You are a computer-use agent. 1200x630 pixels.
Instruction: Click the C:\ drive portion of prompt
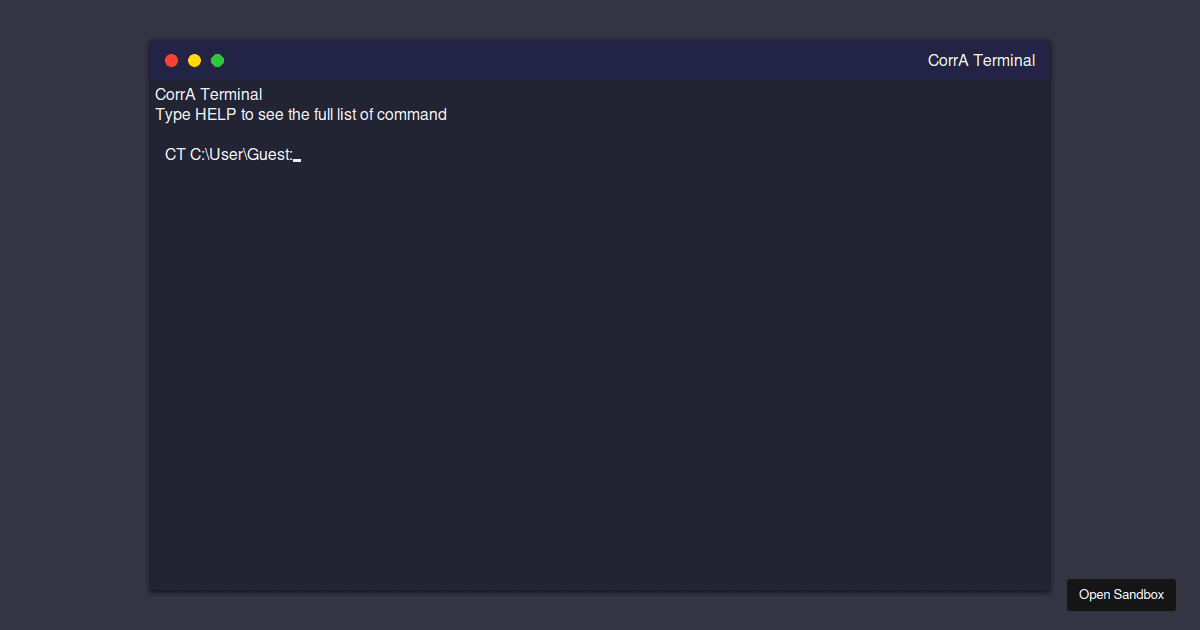coord(197,154)
